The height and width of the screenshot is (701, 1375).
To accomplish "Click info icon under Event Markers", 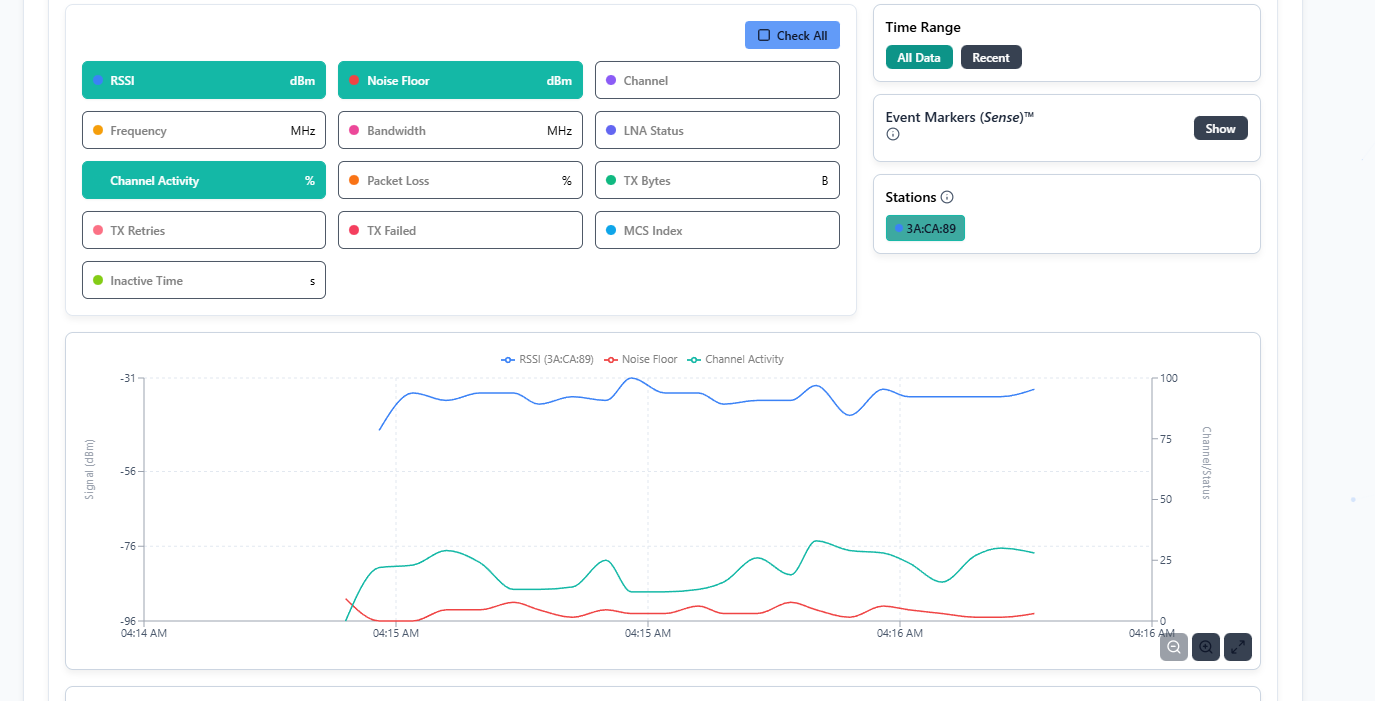I will [893, 134].
